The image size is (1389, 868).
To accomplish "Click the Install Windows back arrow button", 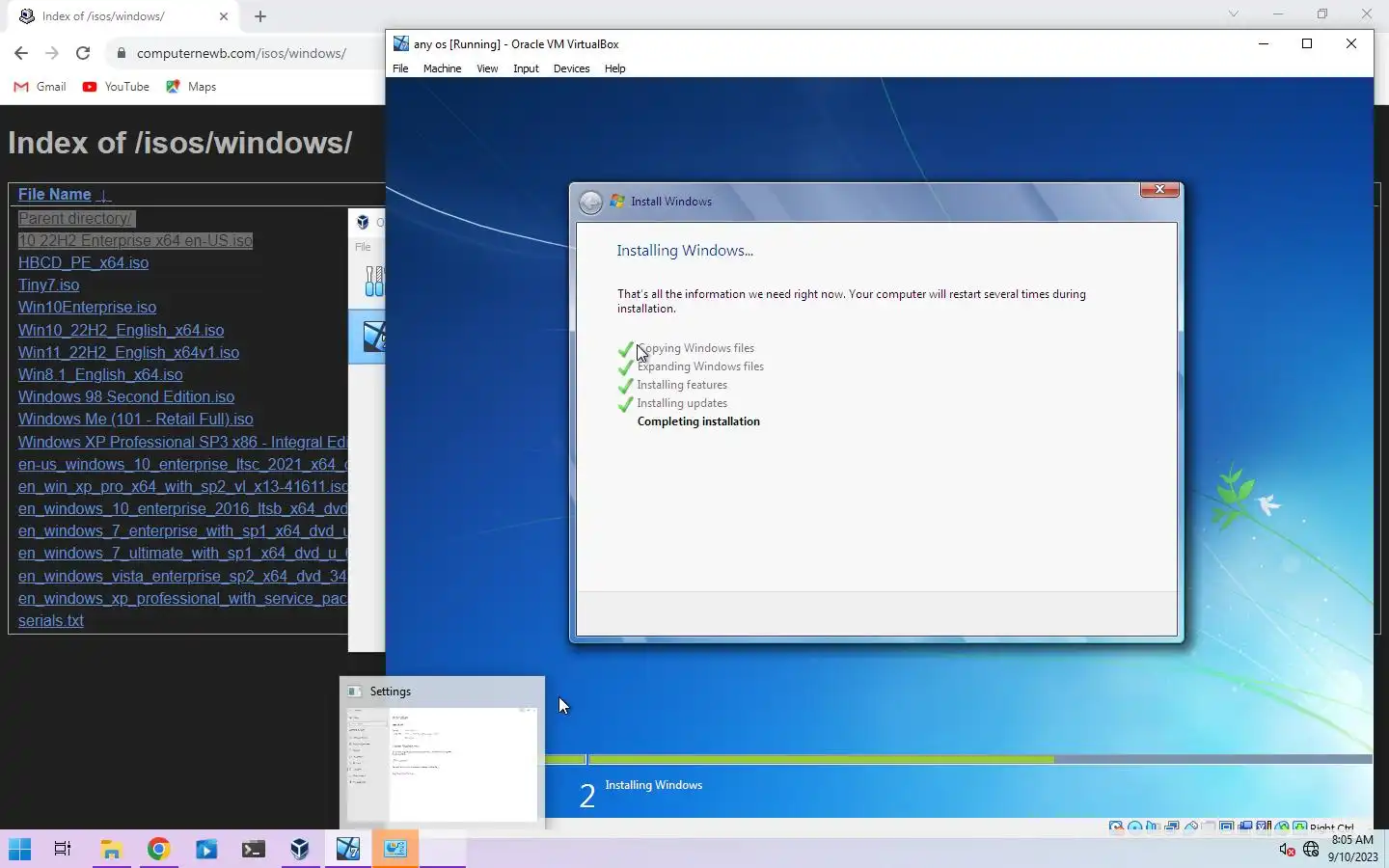I will pos(590,202).
